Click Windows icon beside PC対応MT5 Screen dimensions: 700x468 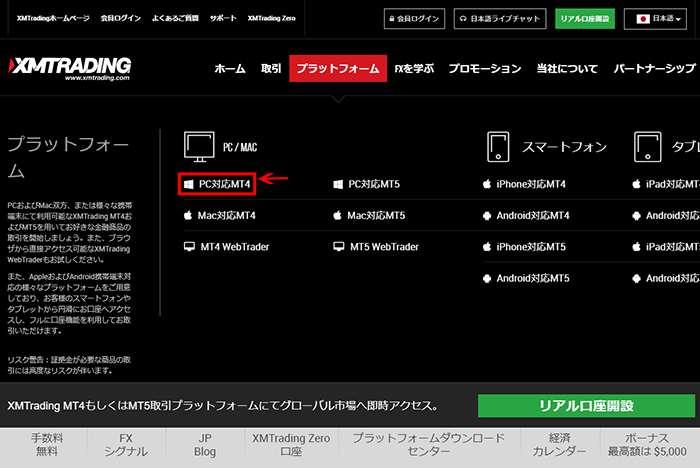tap(338, 184)
